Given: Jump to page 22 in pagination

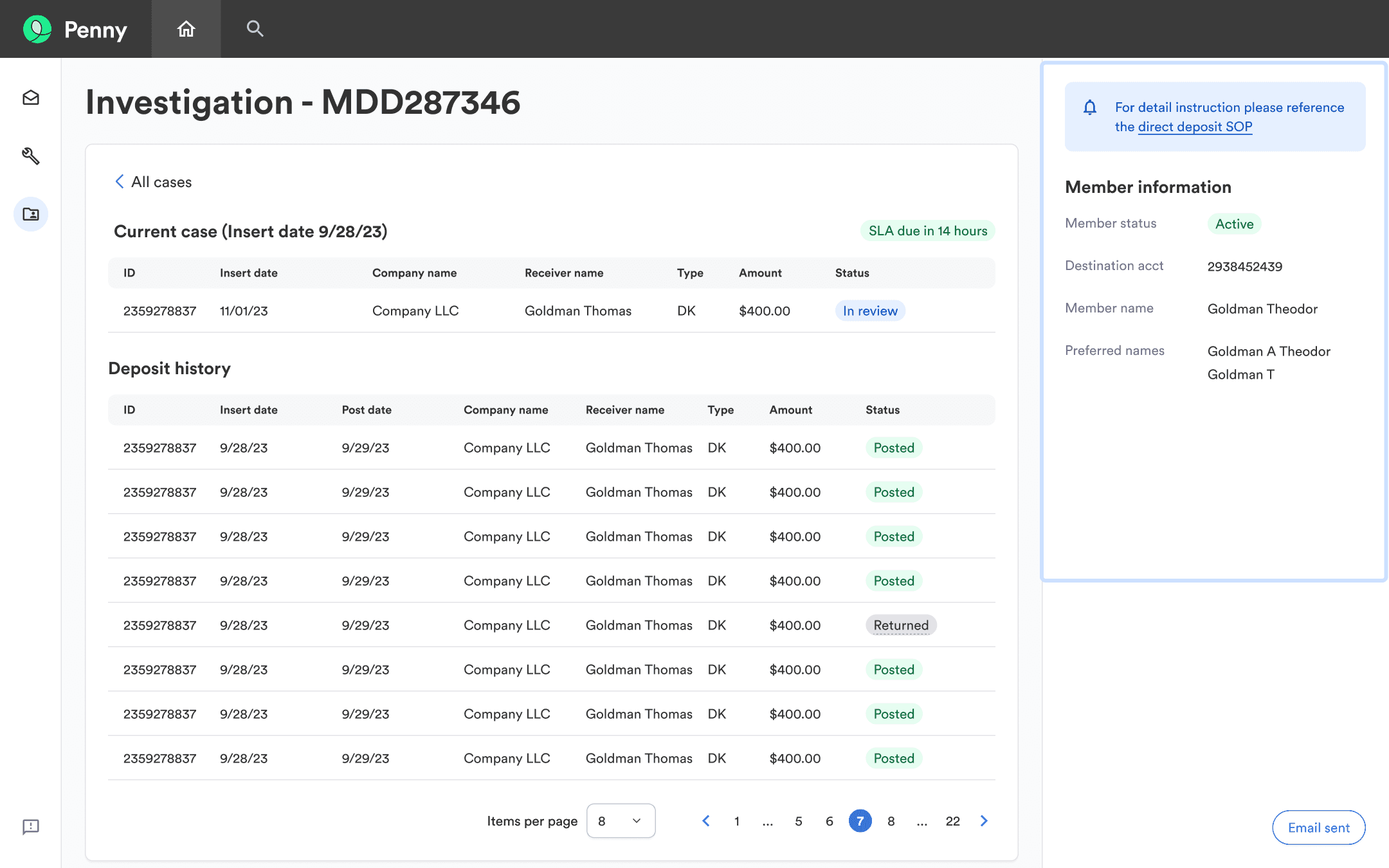Looking at the screenshot, I should pyautogui.click(x=952, y=821).
